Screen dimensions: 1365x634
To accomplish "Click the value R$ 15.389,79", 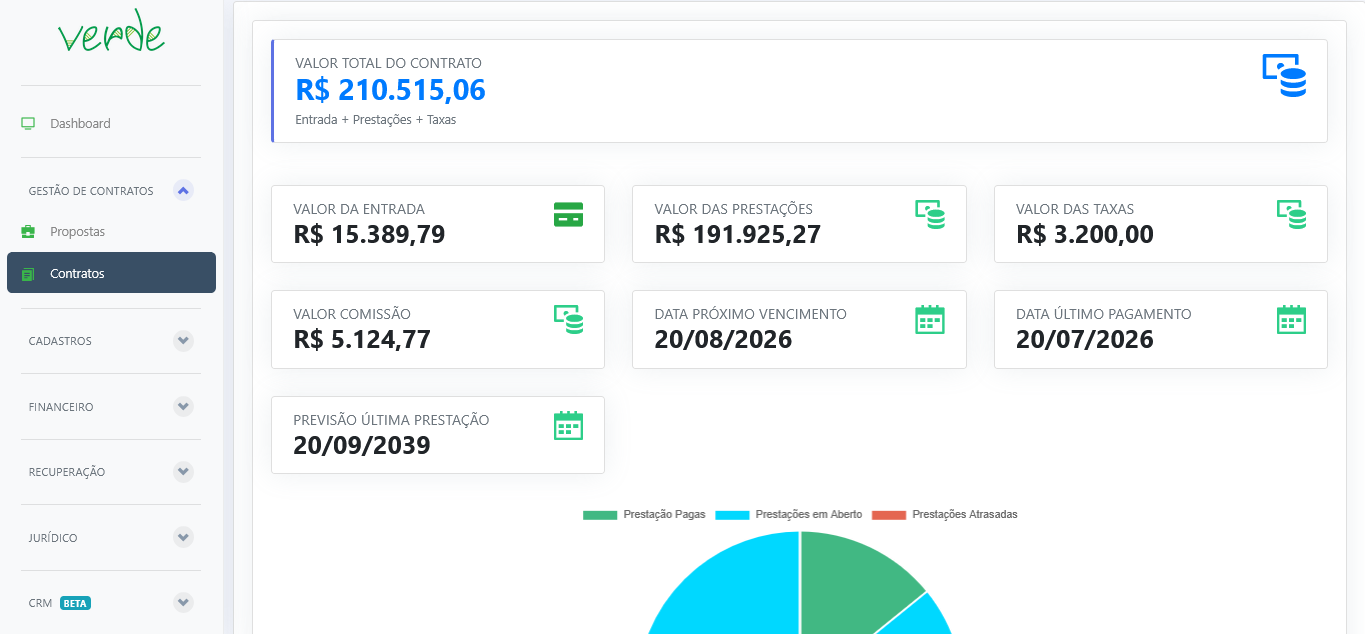I will (369, 235).
